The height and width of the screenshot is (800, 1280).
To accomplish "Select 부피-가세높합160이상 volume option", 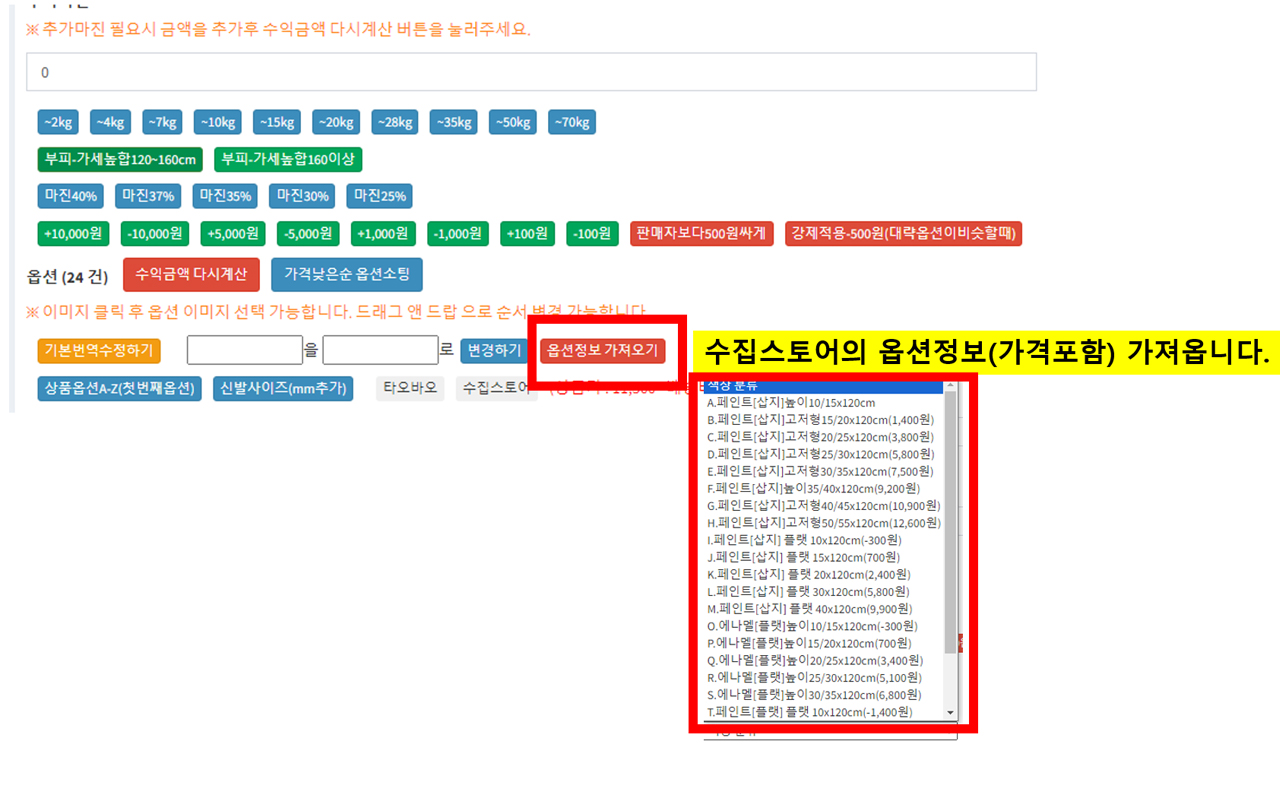I will 288,159.
